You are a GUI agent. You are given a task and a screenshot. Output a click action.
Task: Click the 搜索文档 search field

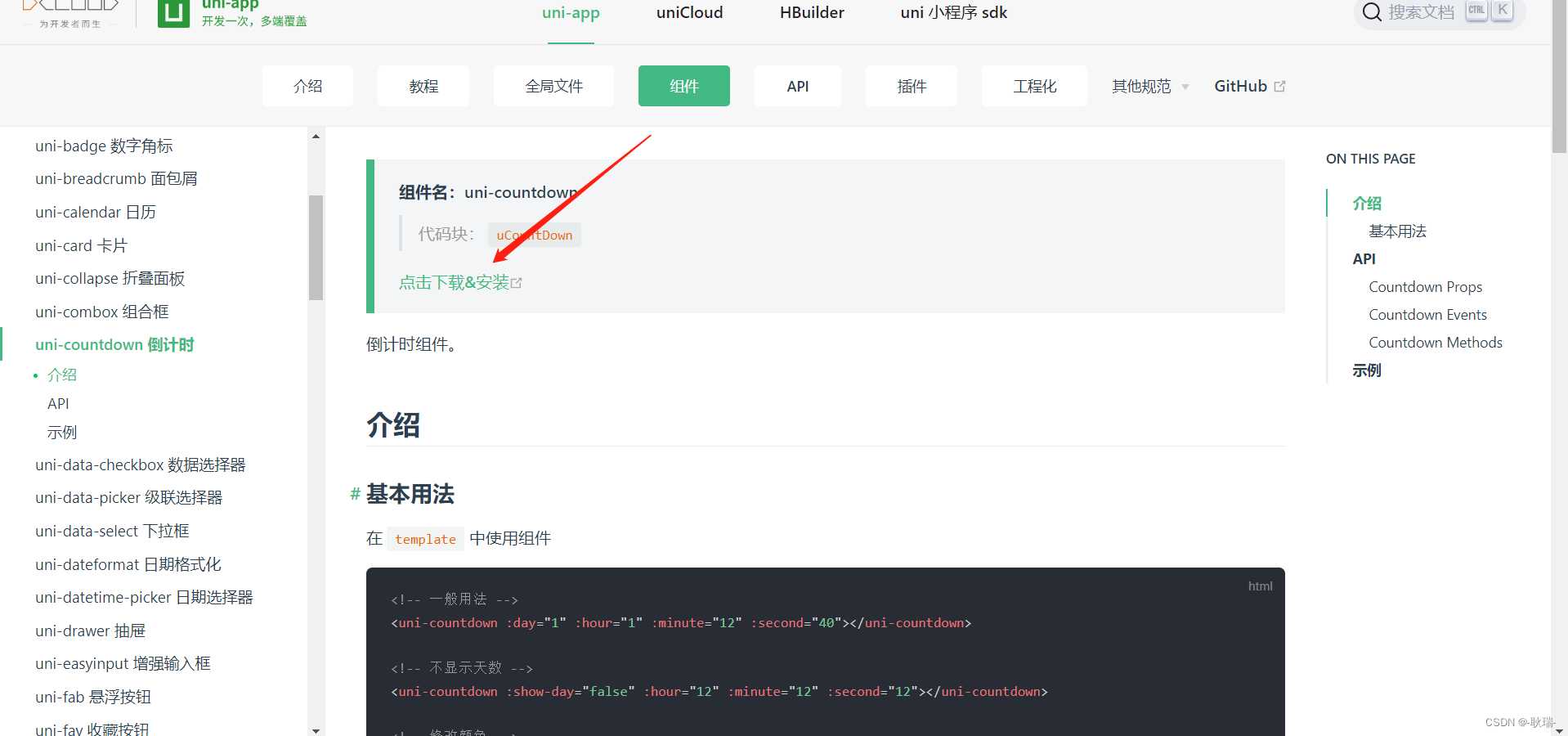point(1440,12)
